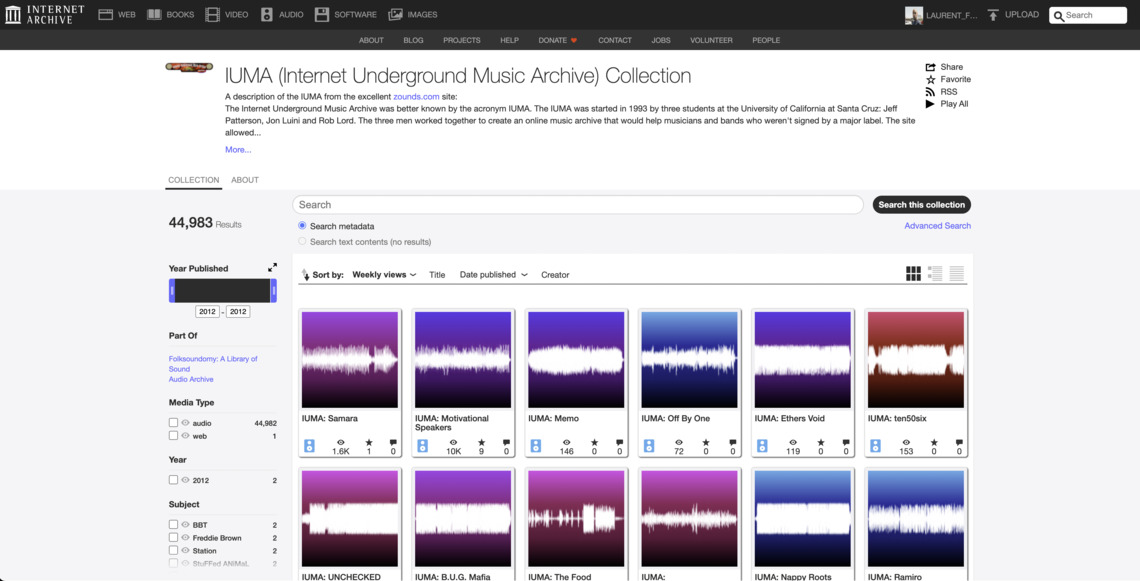Viewport: 1140px width, 581px height.
Task: Follow the zounds.com link
Action: (416, 97)
